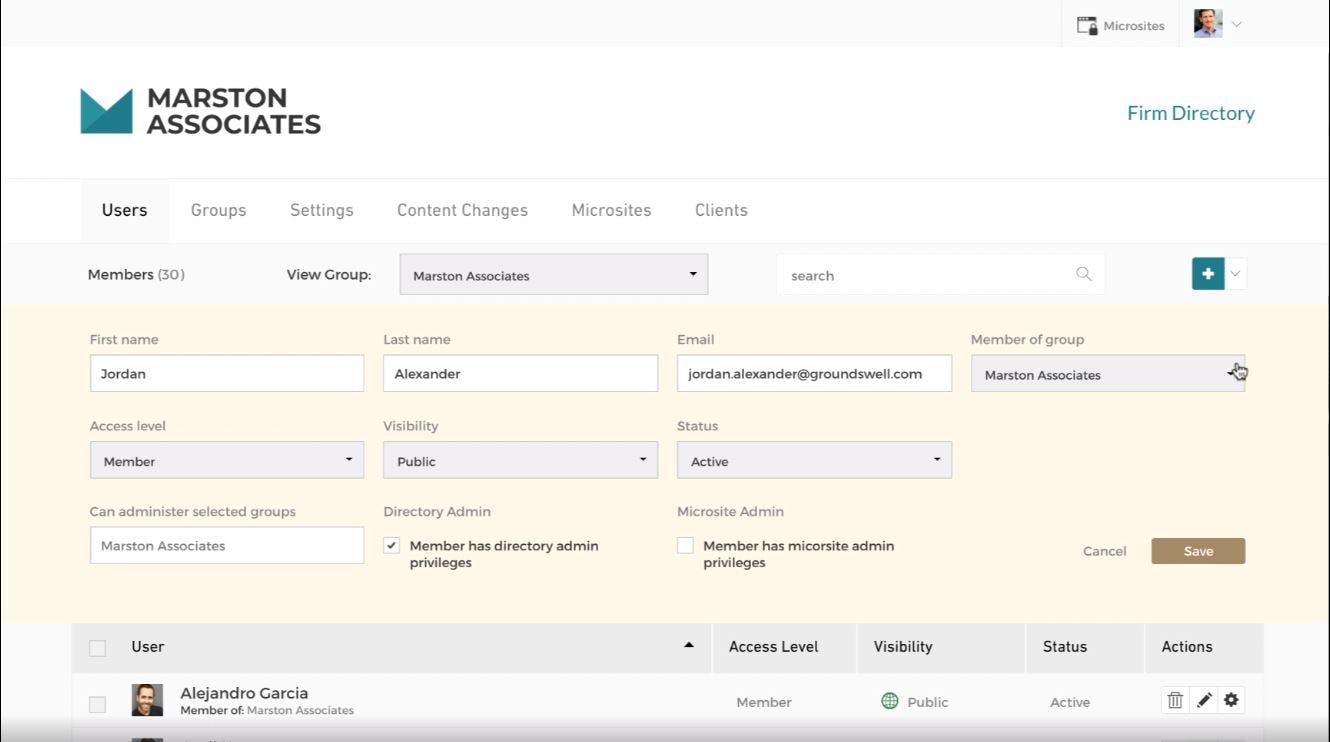Click the Save button
1330x742 pixels.
(x=1197, y=550)
